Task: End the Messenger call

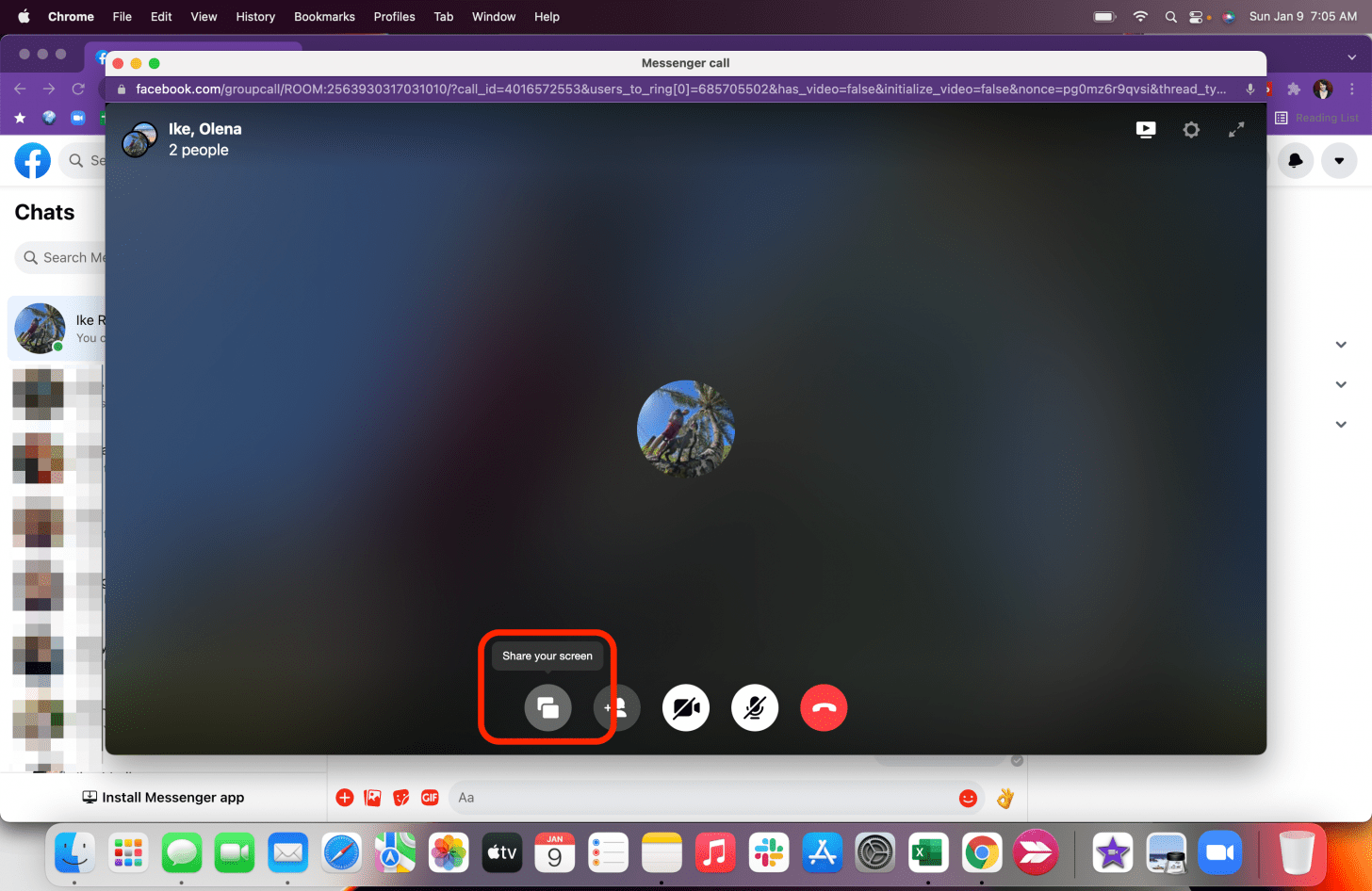Action: [824, 707]
